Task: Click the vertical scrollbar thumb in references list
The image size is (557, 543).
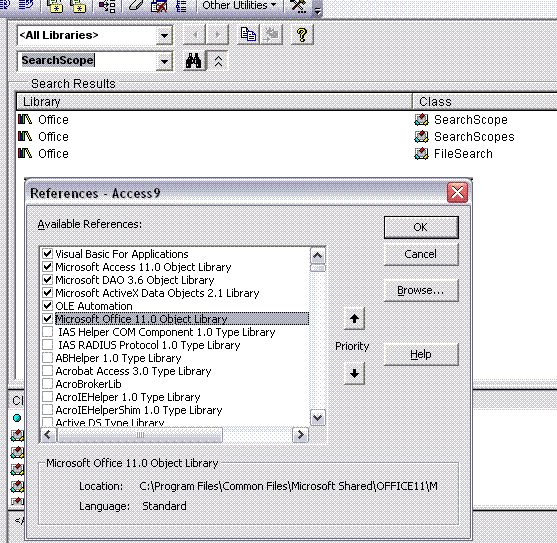Action: coord(318,268)
